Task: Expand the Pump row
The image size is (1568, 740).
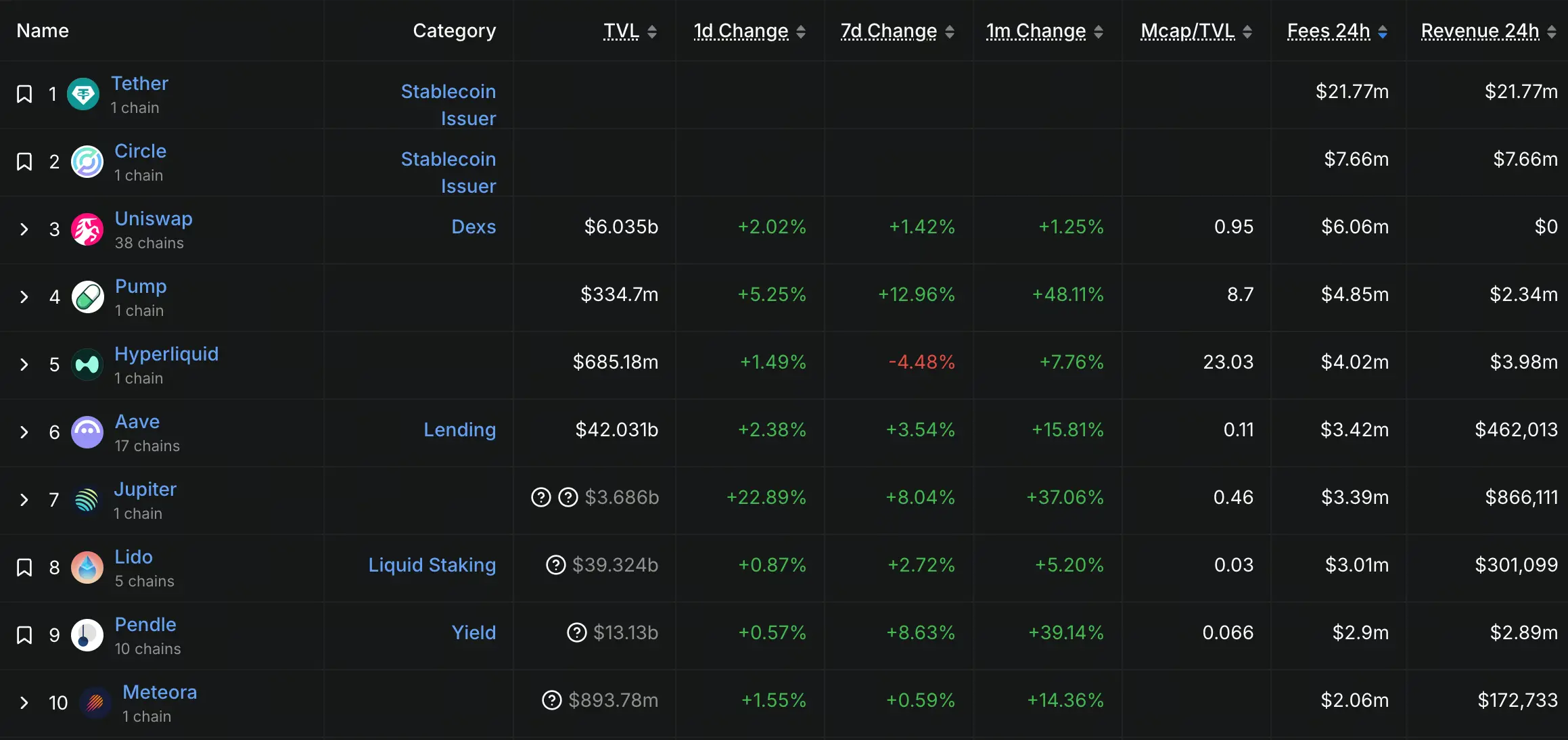Action: point(24,297)
